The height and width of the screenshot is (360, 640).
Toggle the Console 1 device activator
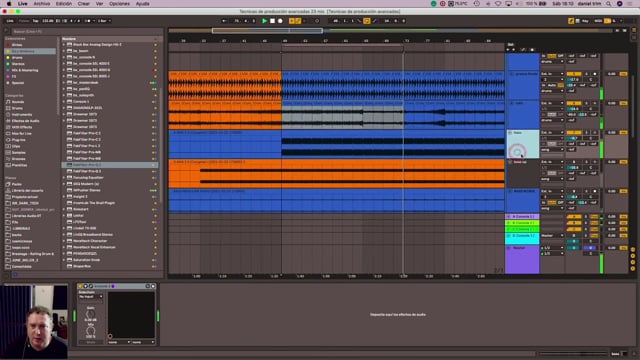click(80, 286)
